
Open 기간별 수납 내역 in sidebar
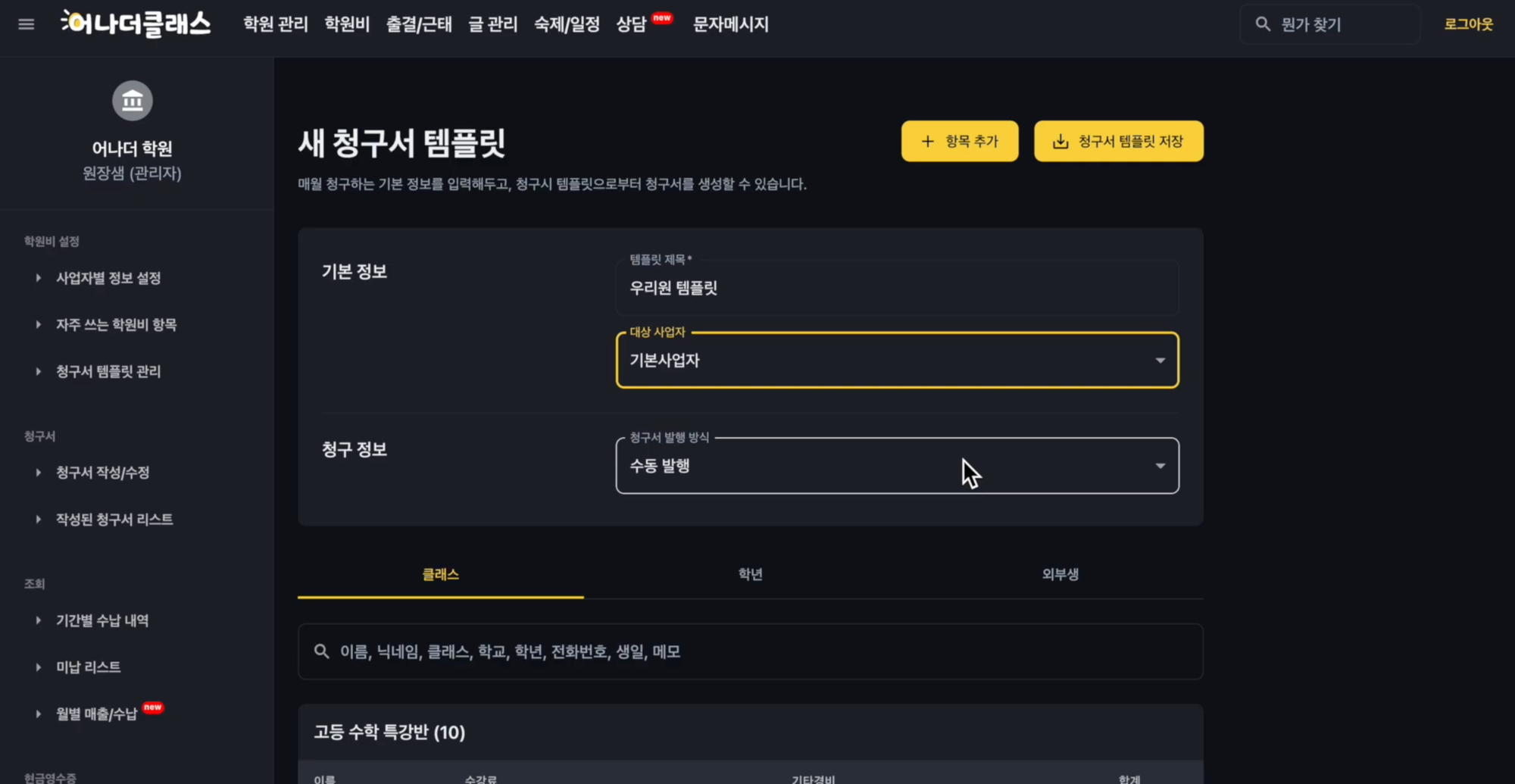pyautogui.click(x=102, y=621)
